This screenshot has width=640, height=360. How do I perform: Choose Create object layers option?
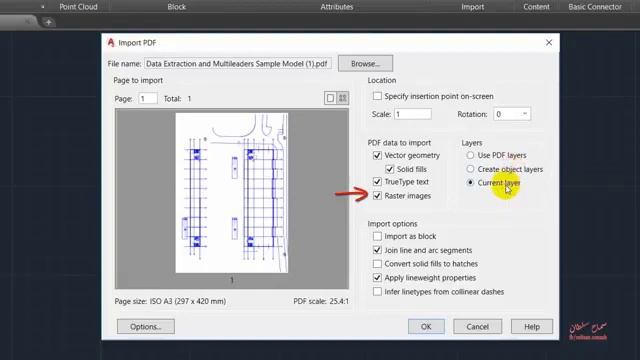click(470, 169)
